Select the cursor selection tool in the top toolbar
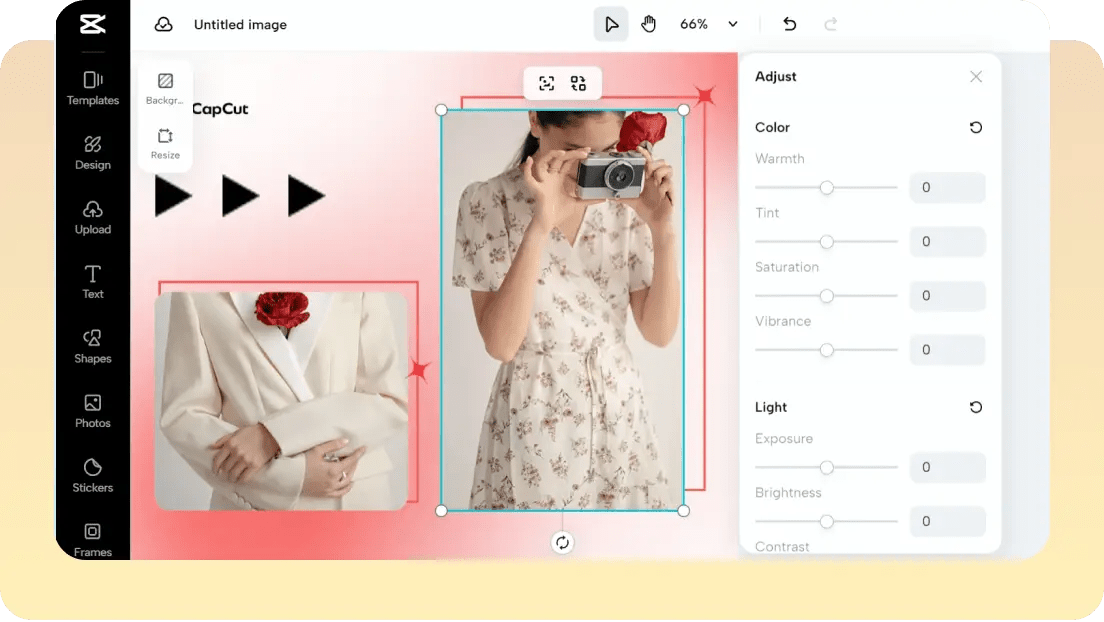This screenshot has width=1104, height=622. click(611, 23)
